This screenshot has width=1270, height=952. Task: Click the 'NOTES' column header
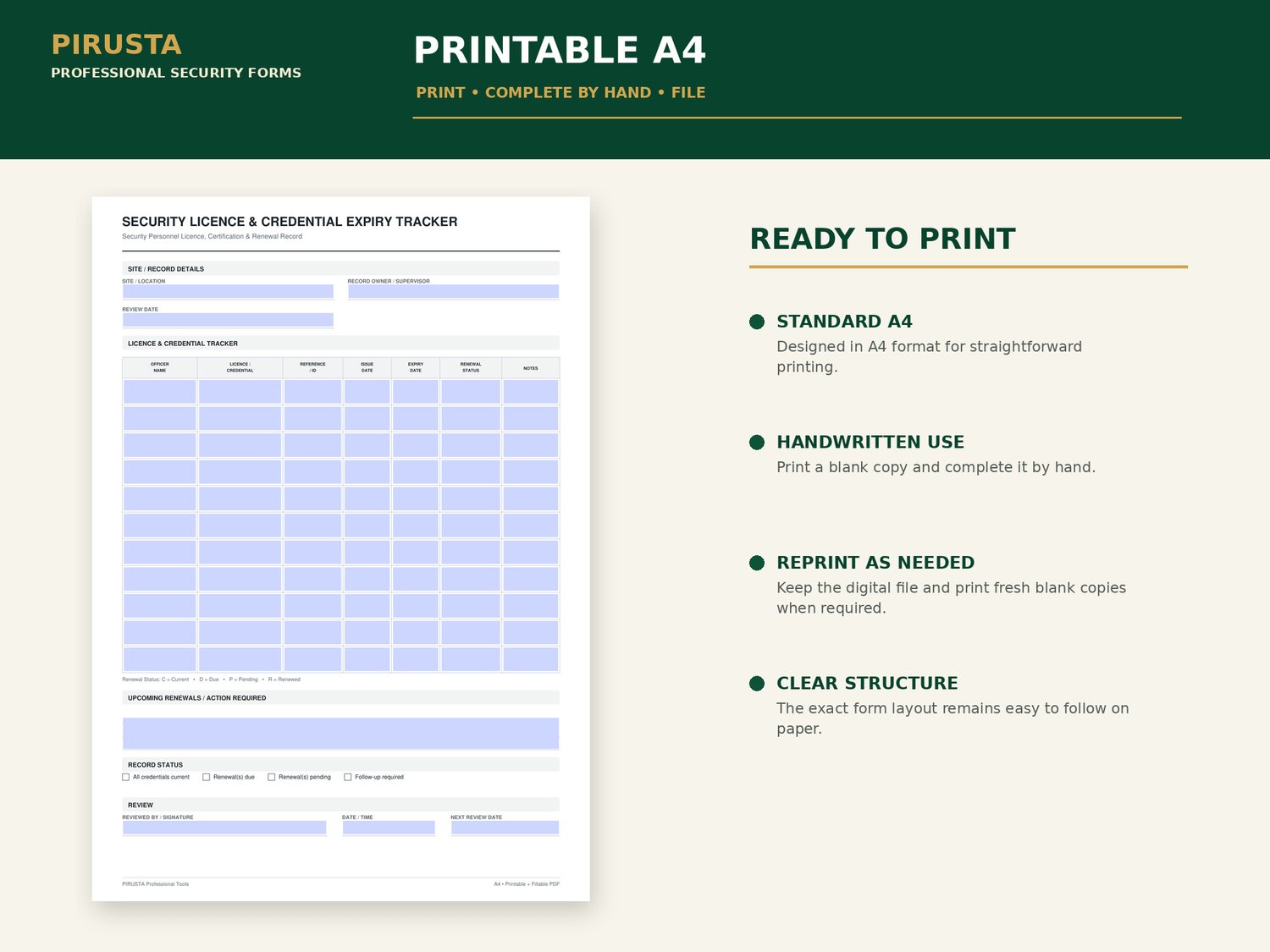coord(531,368)
